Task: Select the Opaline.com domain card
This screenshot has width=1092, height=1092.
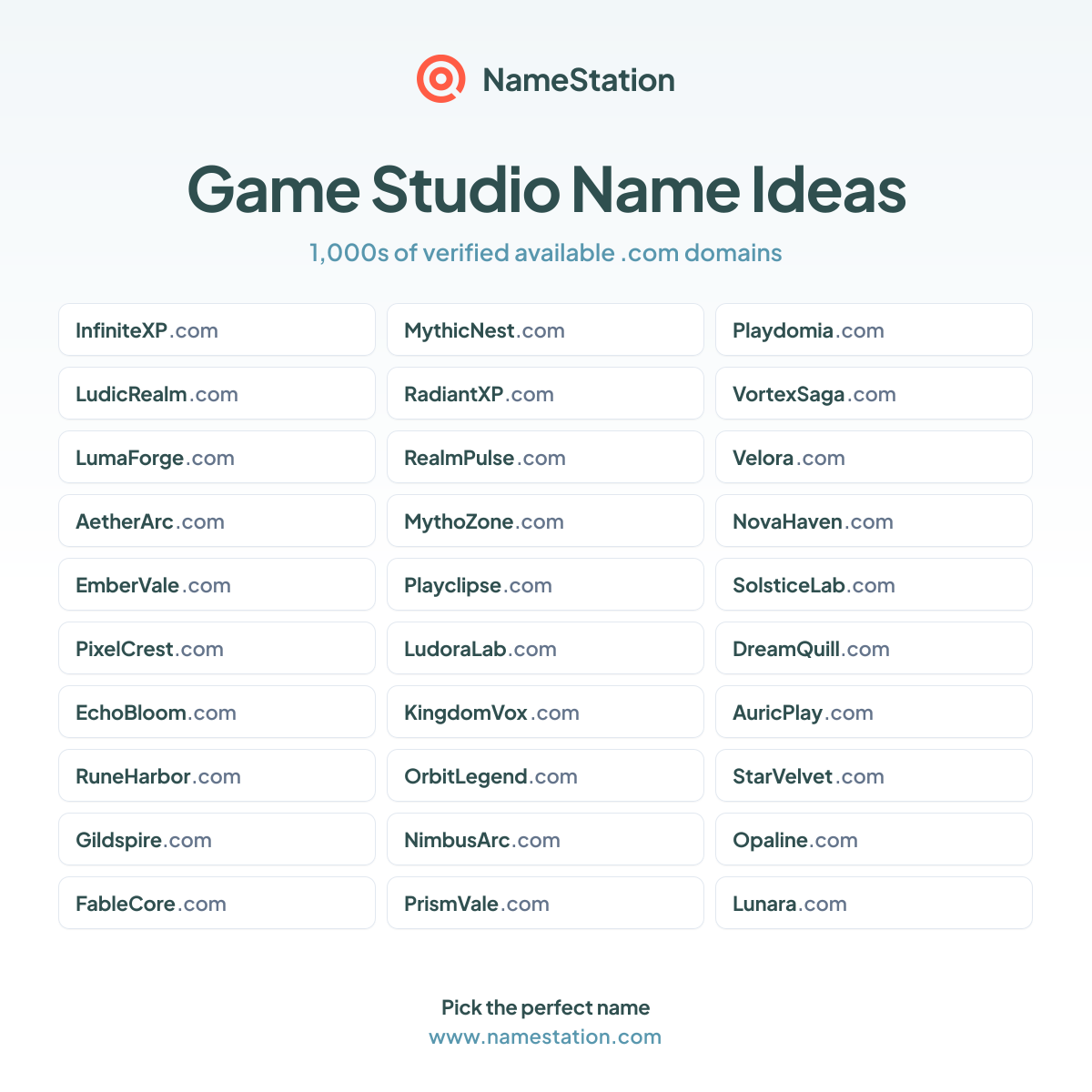Action: (875, 839)
